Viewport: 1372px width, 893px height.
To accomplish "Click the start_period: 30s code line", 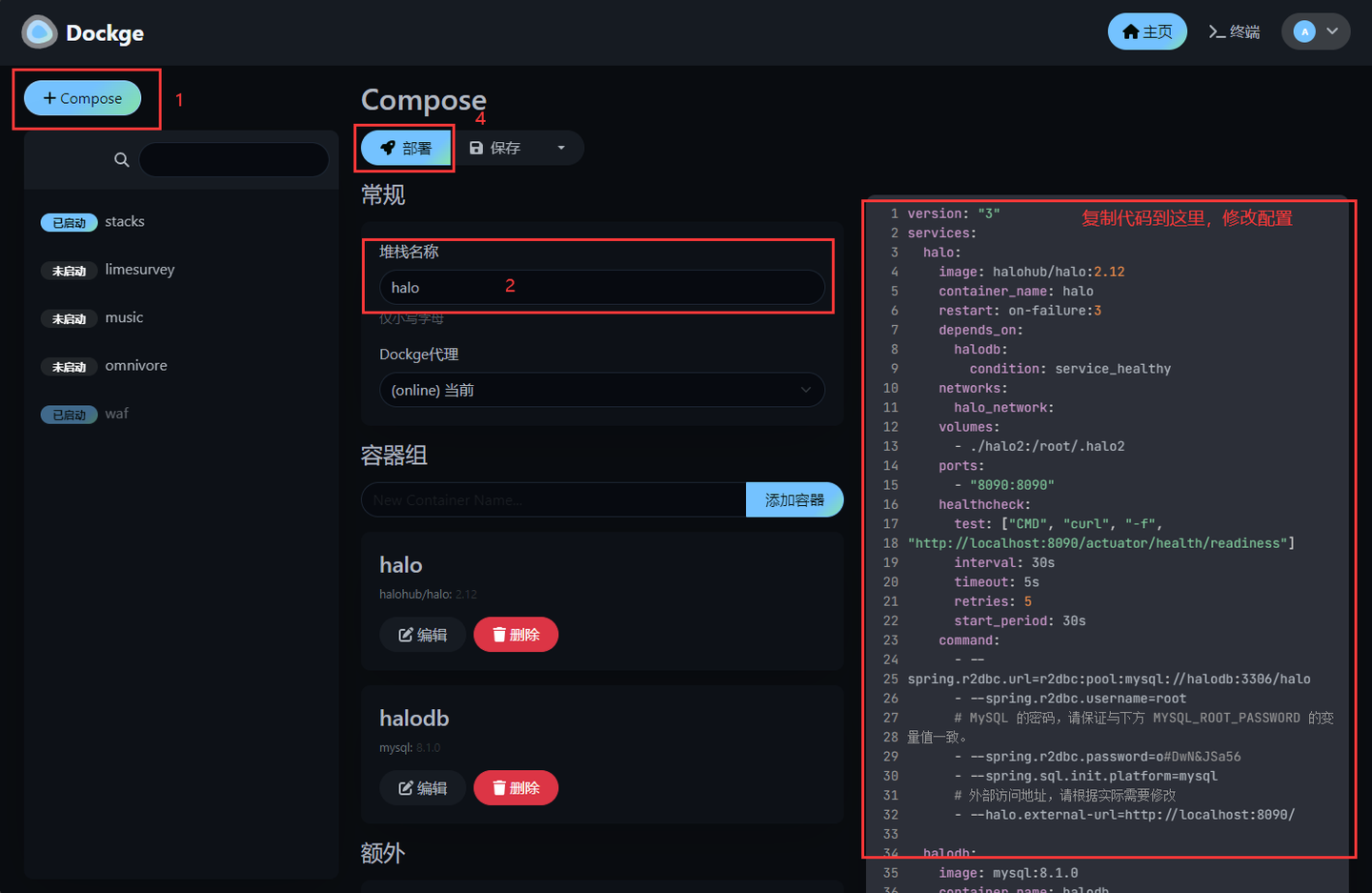I will coord(1020,620).
